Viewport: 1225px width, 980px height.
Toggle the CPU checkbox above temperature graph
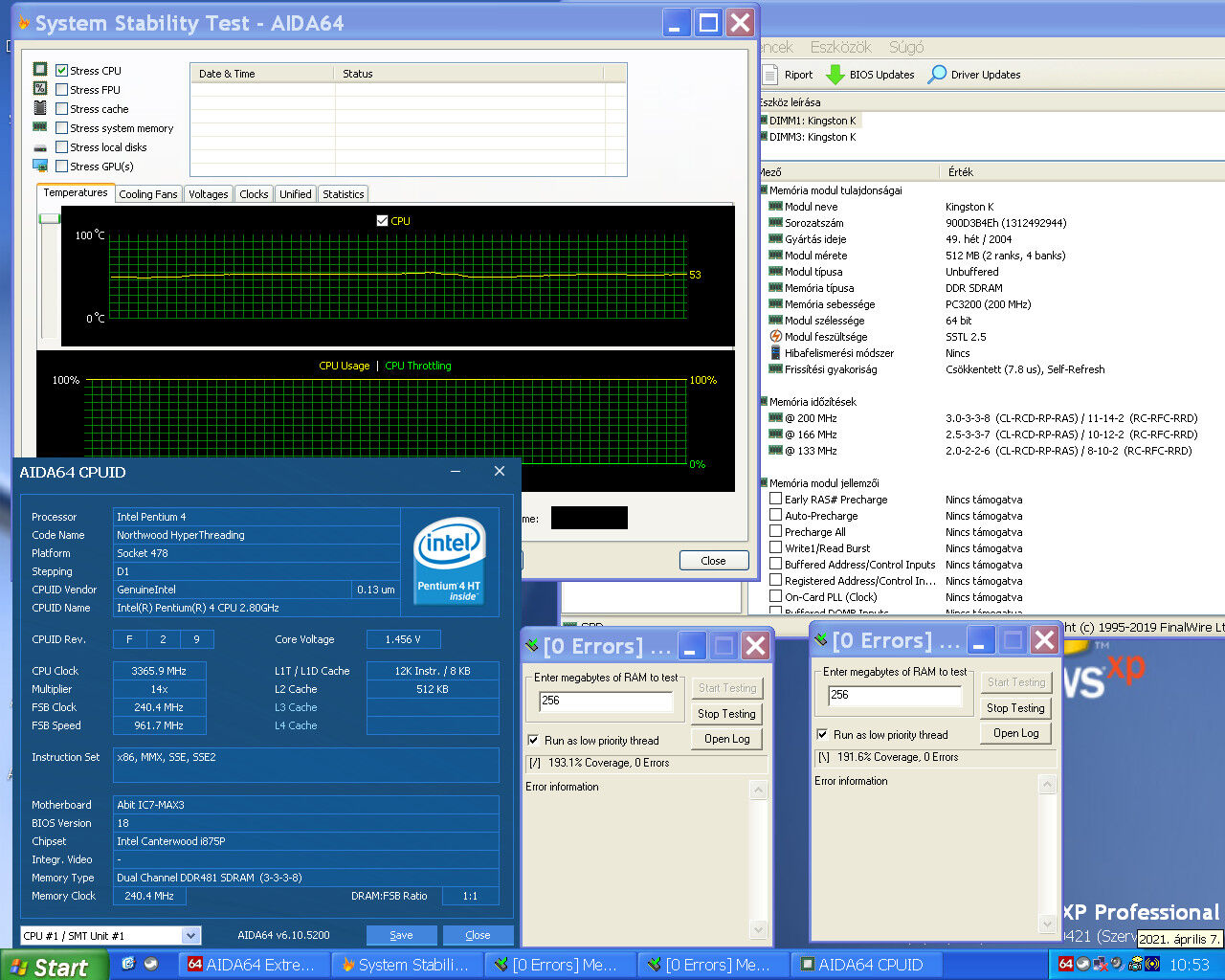pyautogui.click(x=383, y=220)
